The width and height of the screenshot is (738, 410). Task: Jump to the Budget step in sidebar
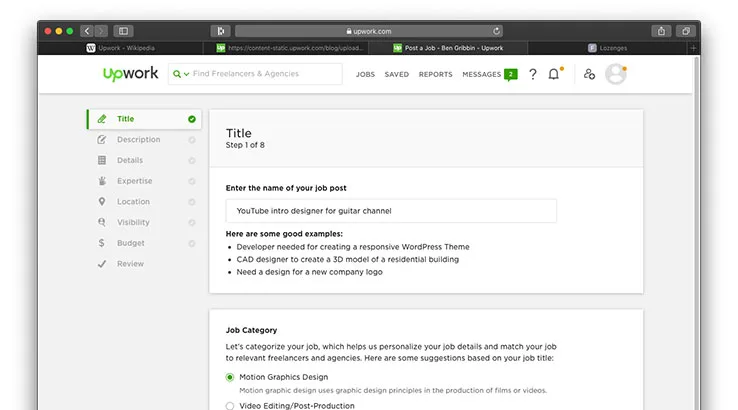pyautogui.click(x=130, y=243)
